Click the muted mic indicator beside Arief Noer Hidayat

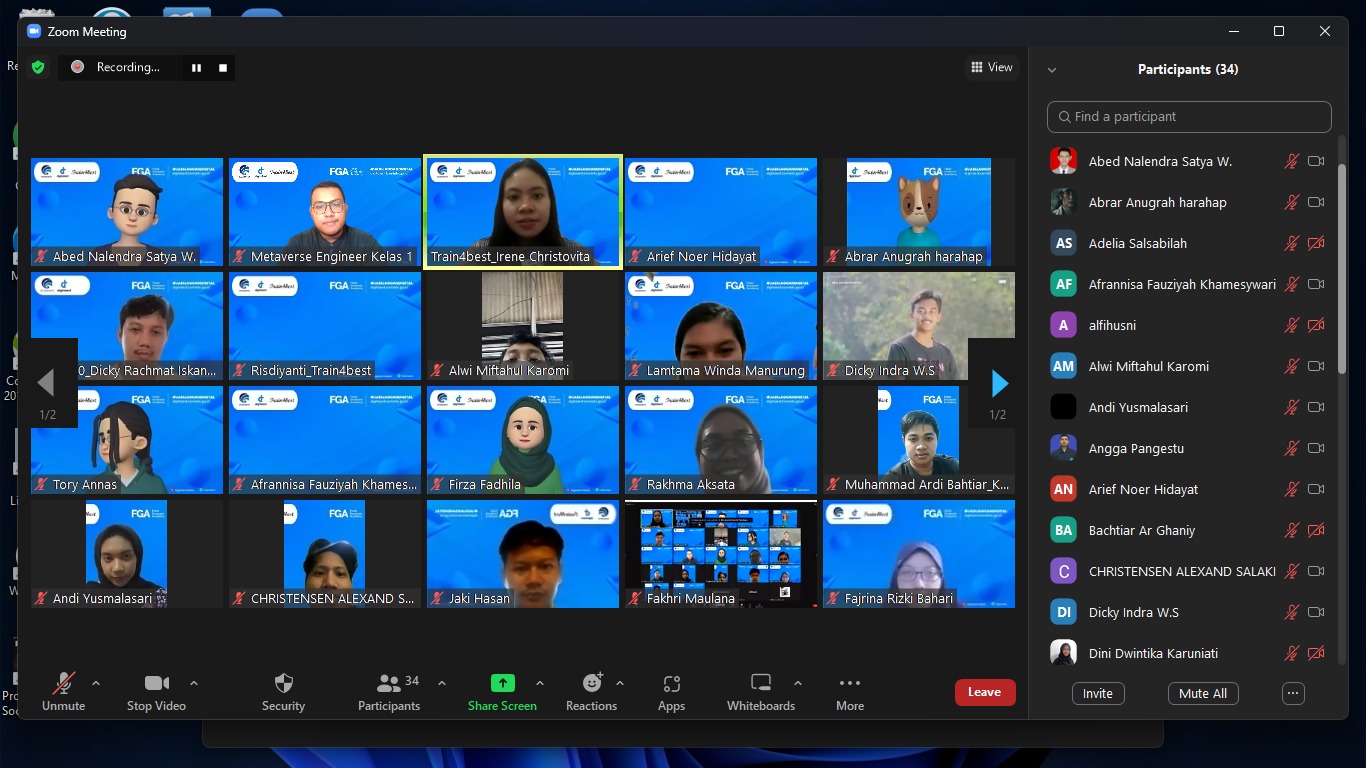[x=1292, y=489]
